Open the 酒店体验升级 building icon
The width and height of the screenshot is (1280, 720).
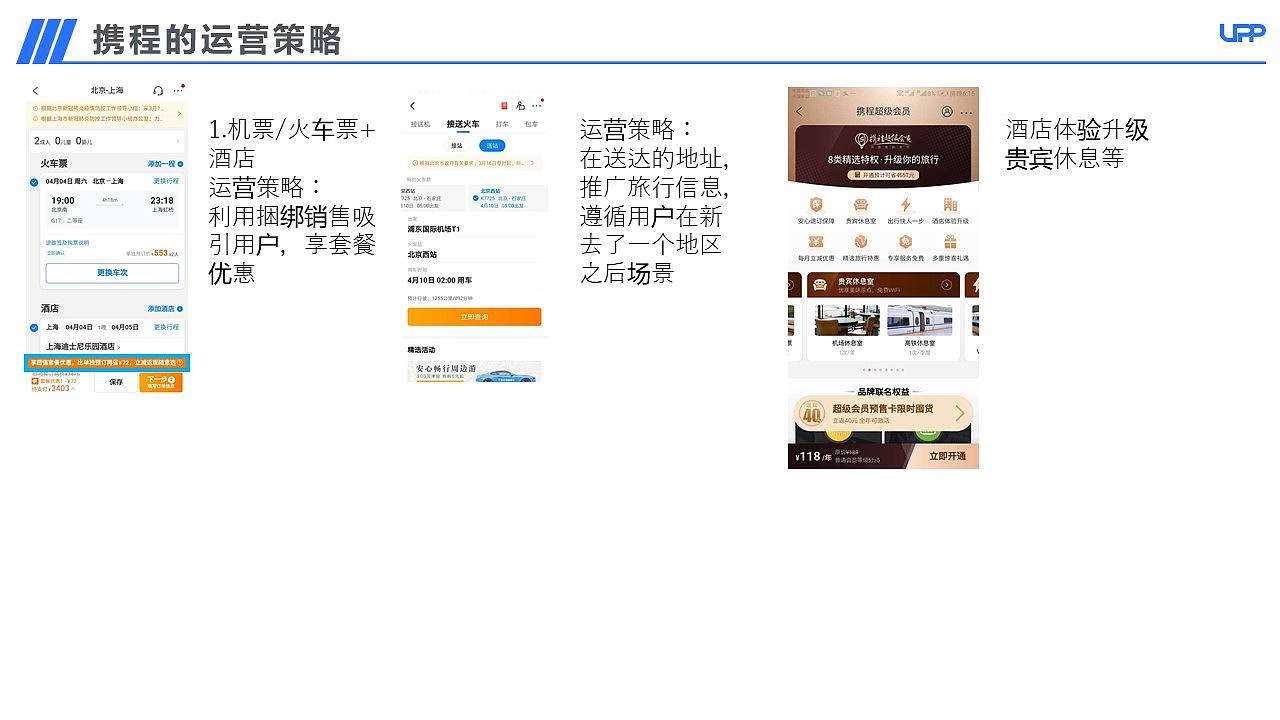950,205
